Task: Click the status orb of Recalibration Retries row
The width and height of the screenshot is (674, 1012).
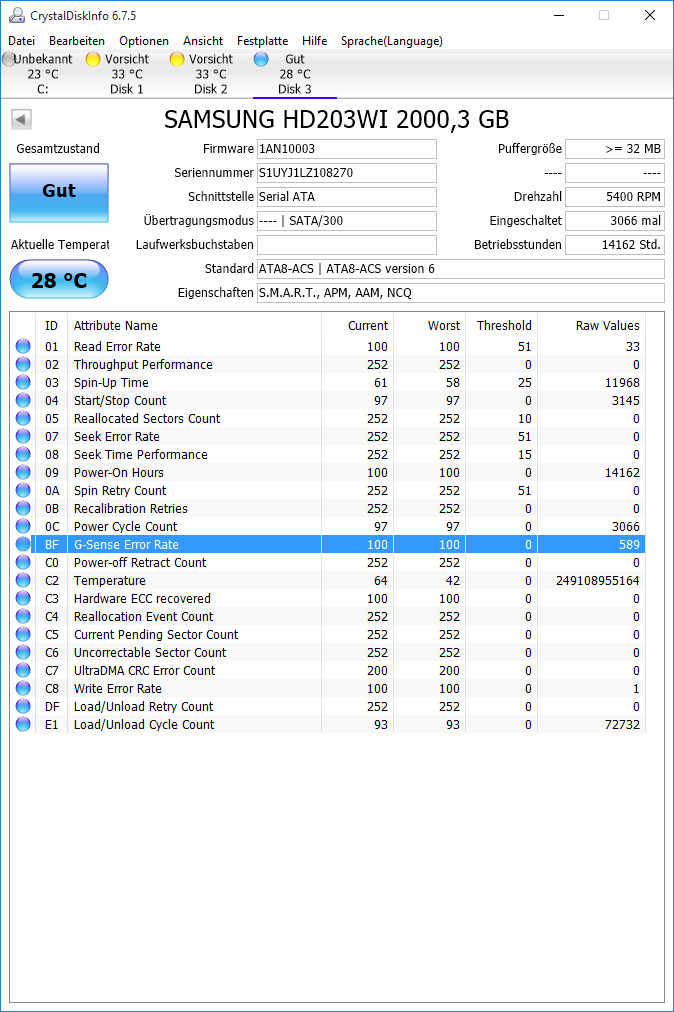Action: point(23,509)
